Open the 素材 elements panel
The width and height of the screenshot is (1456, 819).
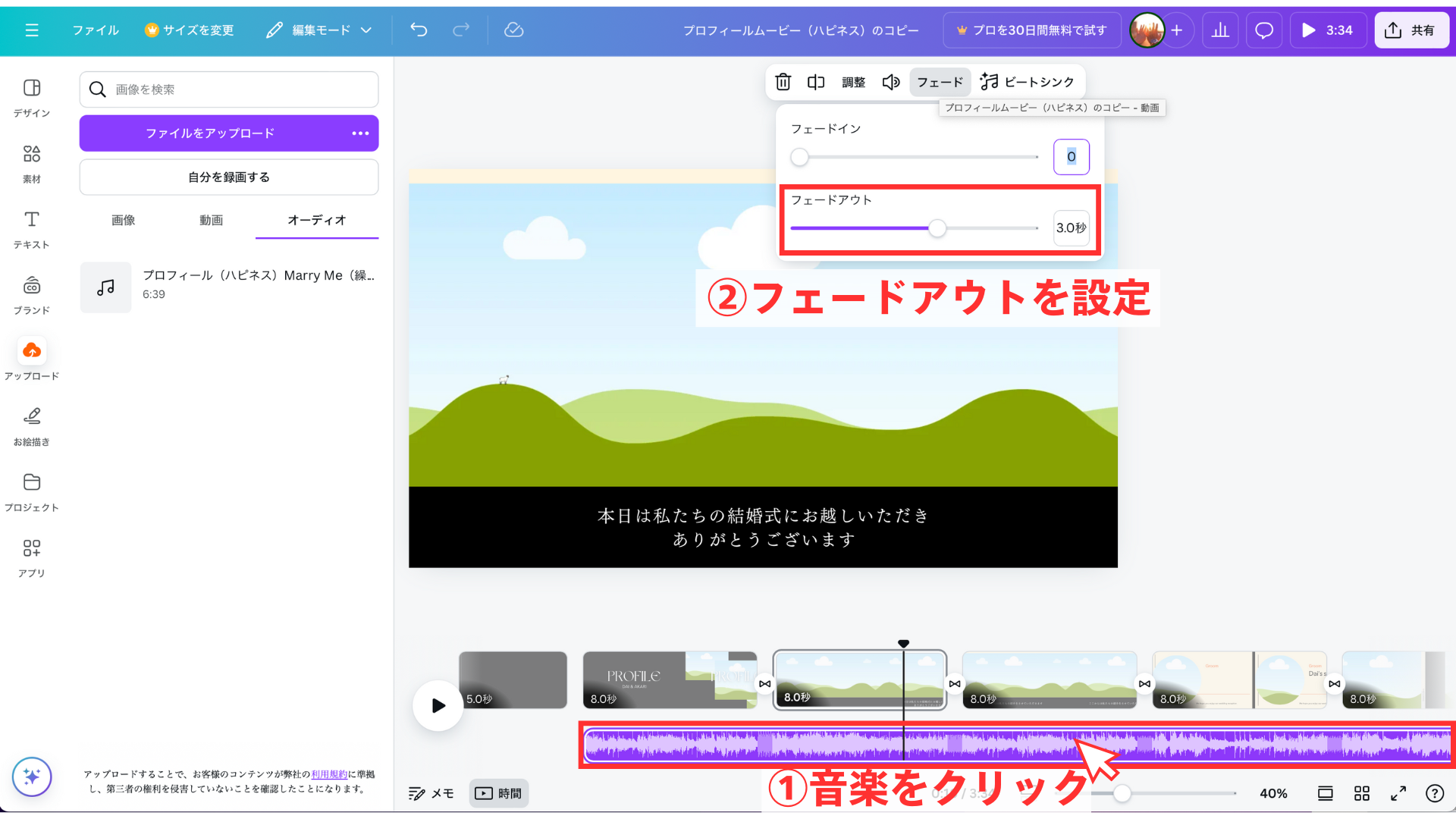tap(32, 164)
